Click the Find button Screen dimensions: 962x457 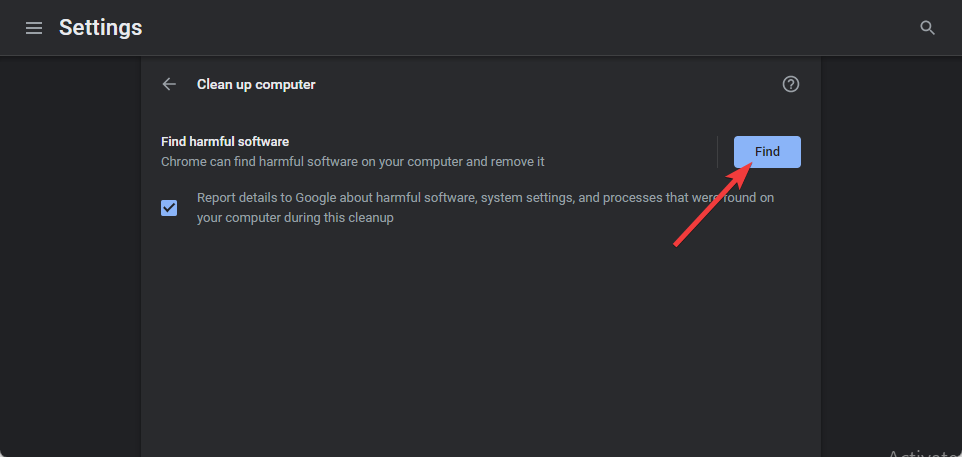point(767,152)
